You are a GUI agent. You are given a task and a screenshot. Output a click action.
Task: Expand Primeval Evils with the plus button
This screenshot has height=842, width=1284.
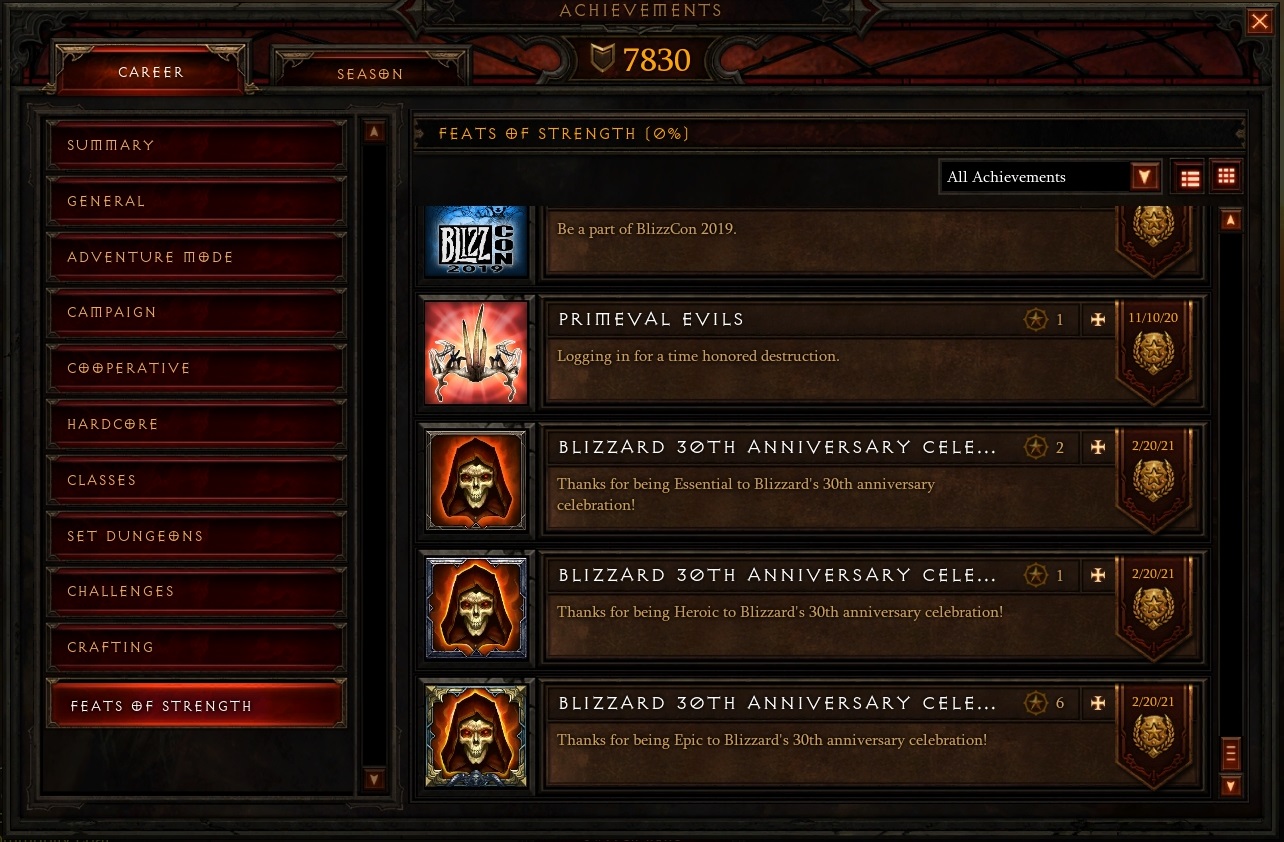click(1098, 320)
